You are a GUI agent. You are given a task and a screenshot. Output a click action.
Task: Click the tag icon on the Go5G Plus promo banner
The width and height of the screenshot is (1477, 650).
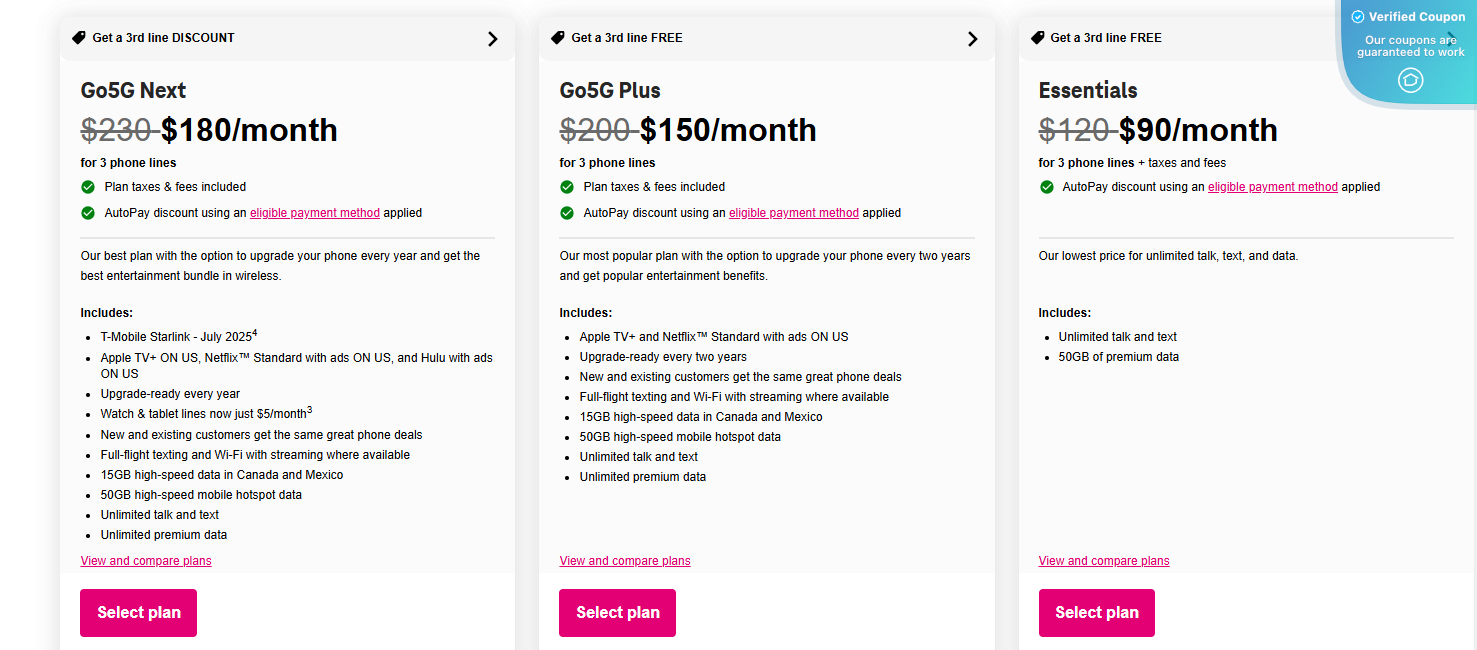coord(557,37)
